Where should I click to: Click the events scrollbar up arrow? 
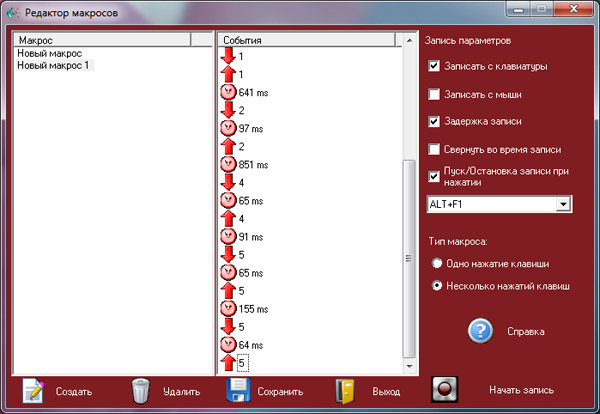409,40
